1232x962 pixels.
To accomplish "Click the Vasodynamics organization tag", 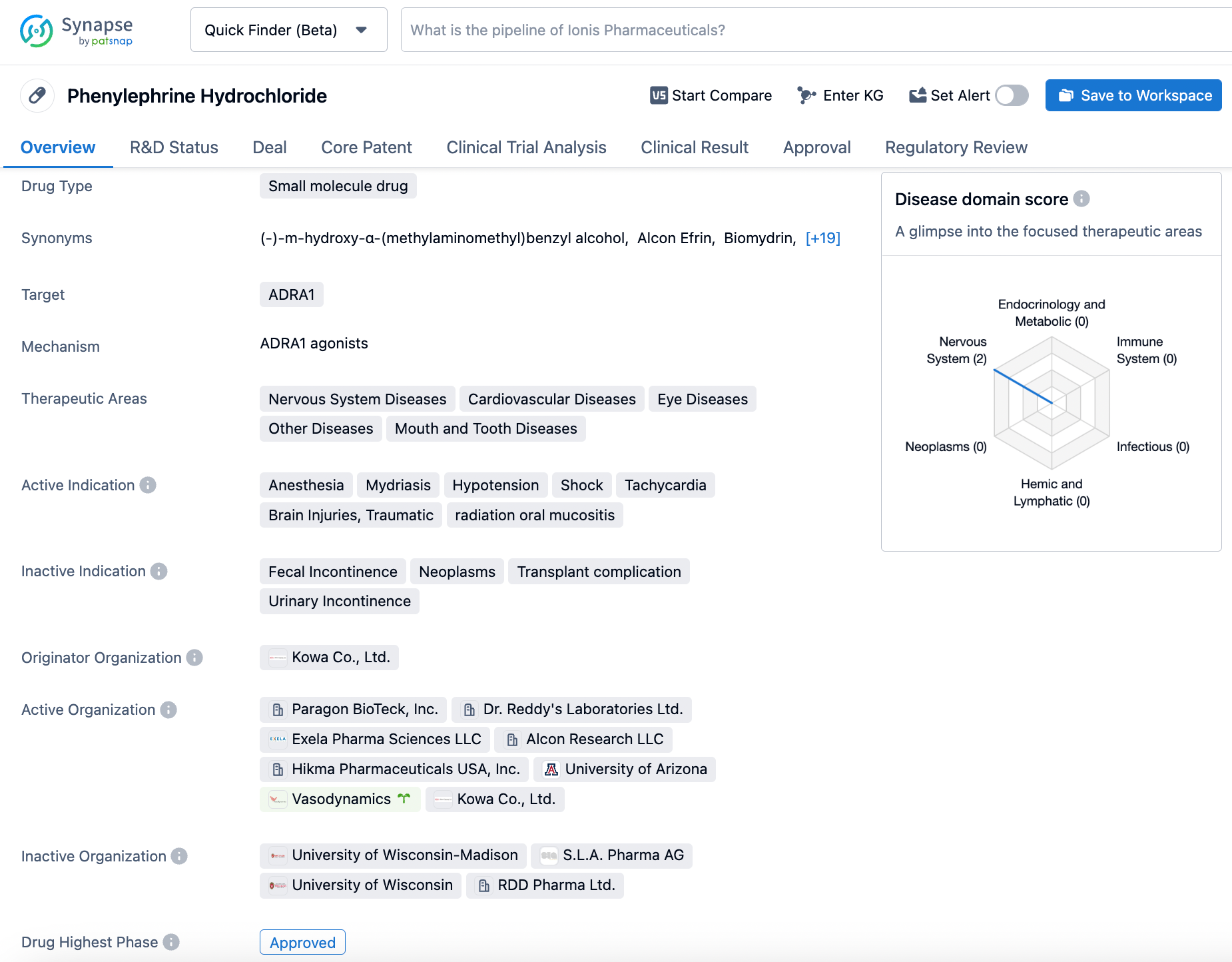I will [340, 799].
